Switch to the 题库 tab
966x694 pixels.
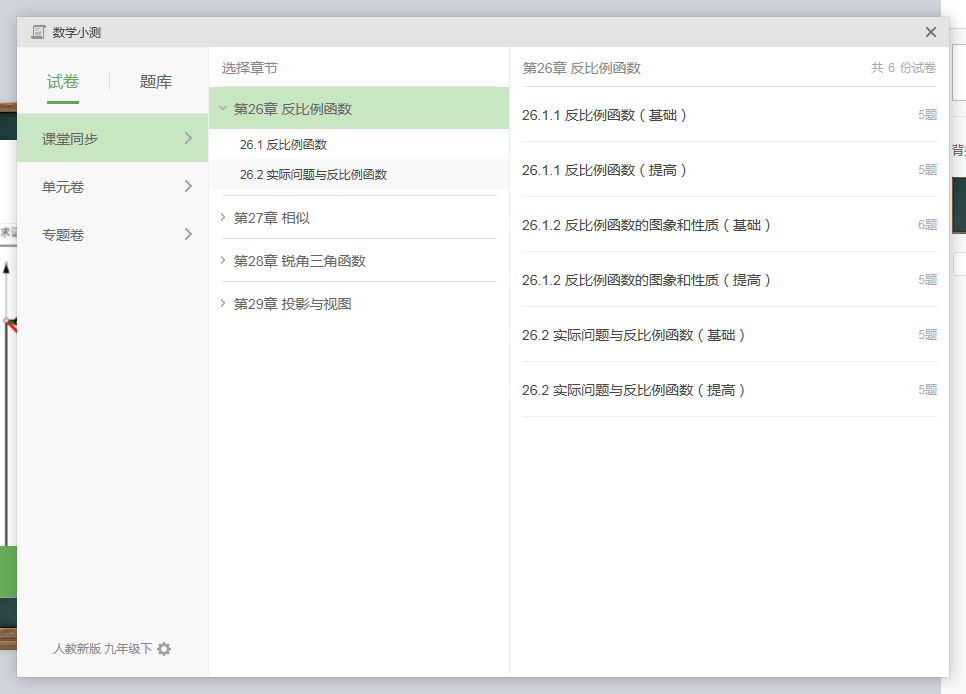[x=156, y=82]
